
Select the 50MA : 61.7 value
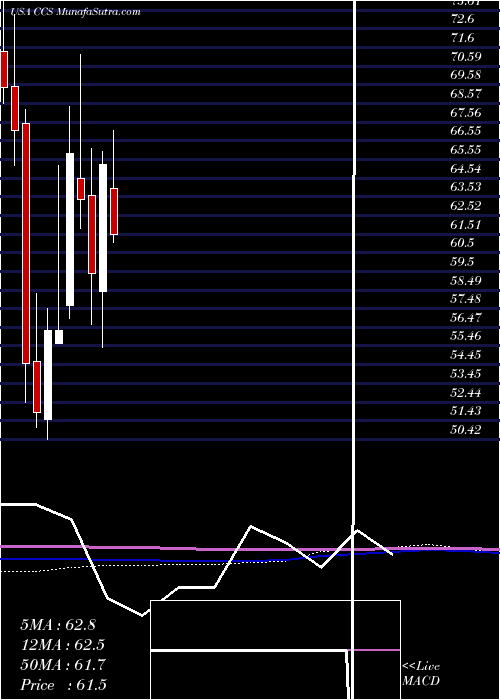point(62,665)
